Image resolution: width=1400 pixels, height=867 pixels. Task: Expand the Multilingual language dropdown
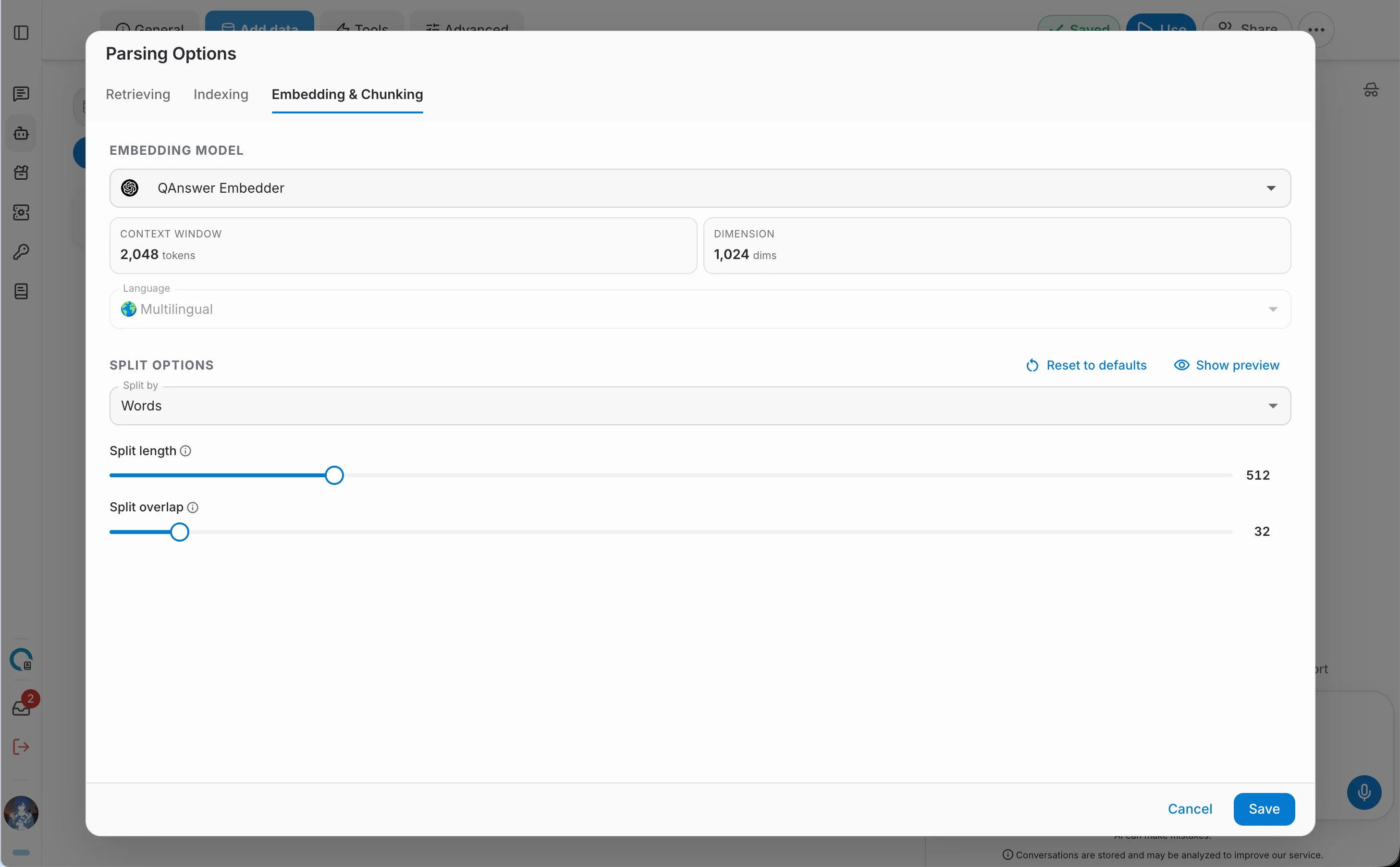[x=700, y=309]
